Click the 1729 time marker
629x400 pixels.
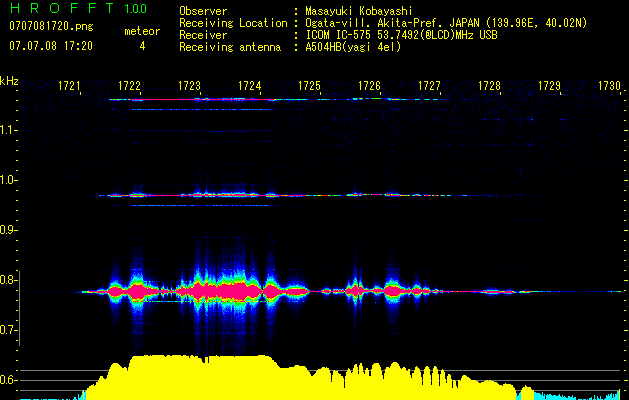point(549,86)
